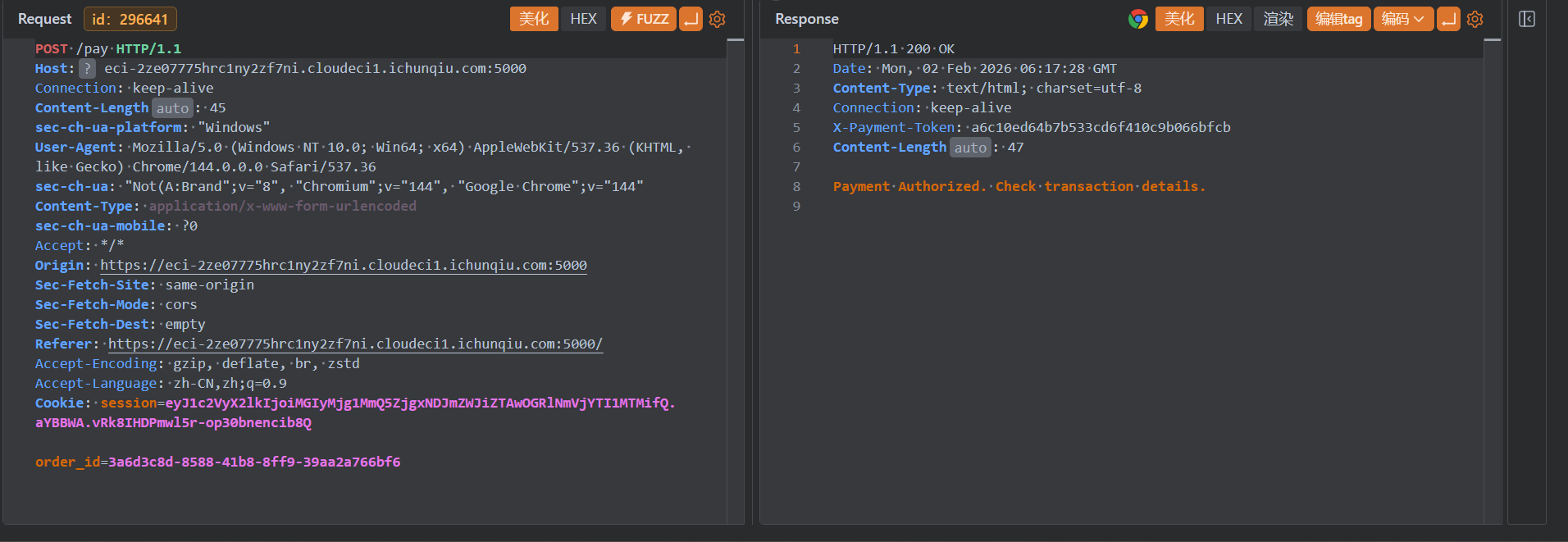Send the request to FUZZ
The height and width of the screenshot is (542, 1568).
644,19
